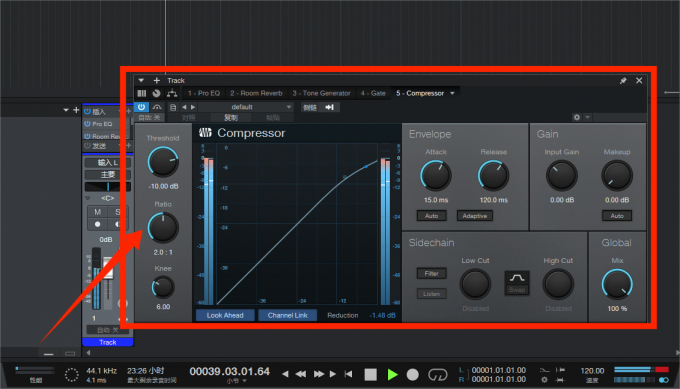Image resolution: width=680 pixels, height=389 pixels.
Task: Enable Look Ahead on the compressor
Action: coord(225,315)
